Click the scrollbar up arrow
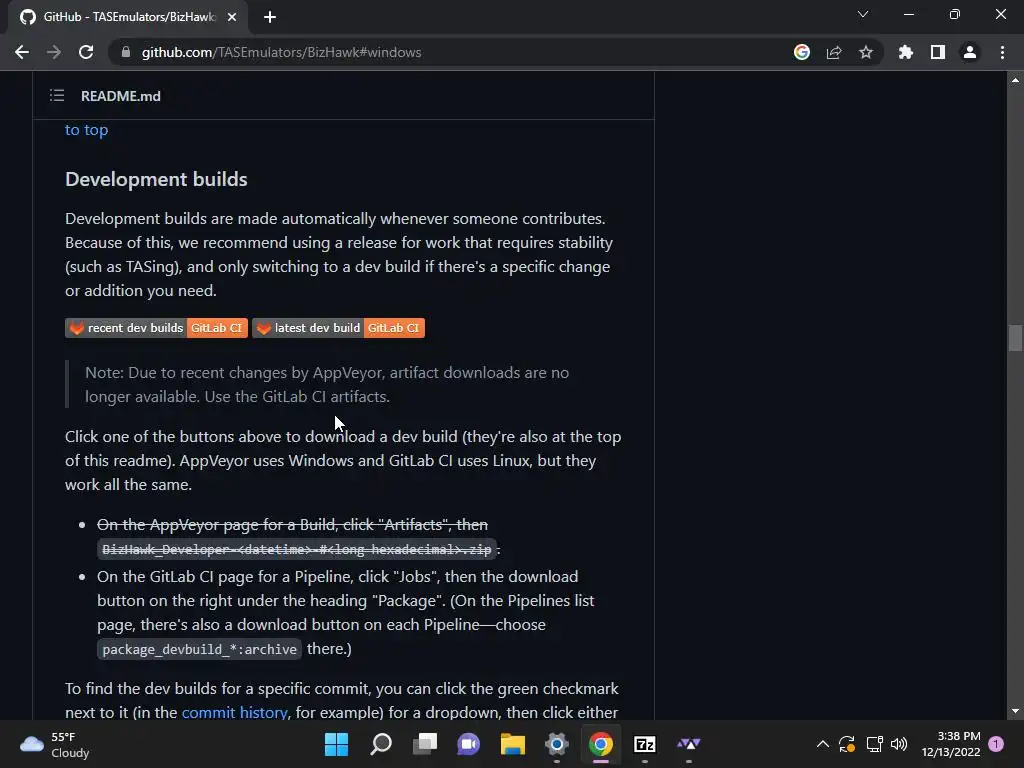This screenshot has height=768, width=1024. tap(1015, 80)
